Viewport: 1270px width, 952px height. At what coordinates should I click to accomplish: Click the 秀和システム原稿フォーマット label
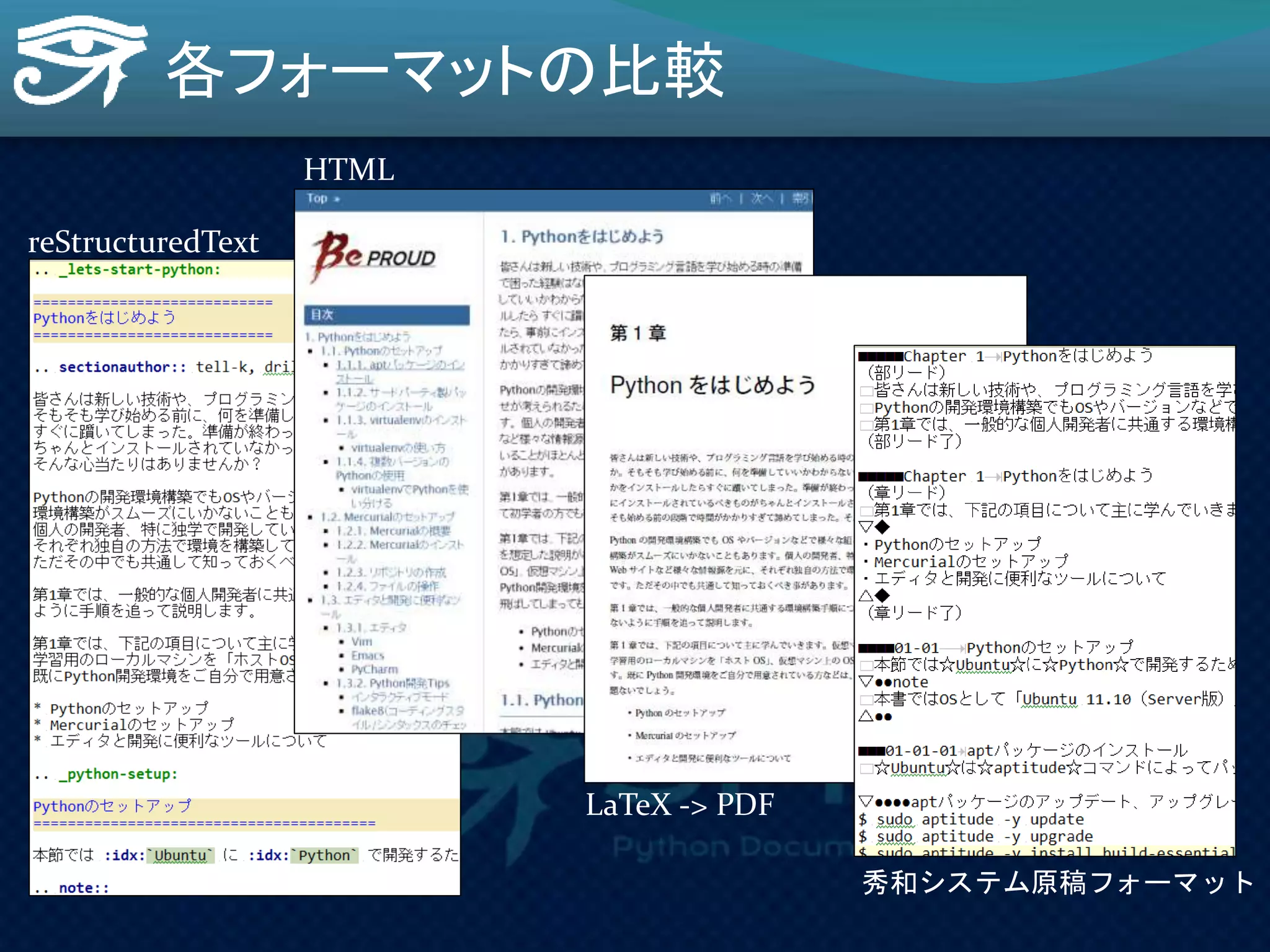pos(1059,882)
